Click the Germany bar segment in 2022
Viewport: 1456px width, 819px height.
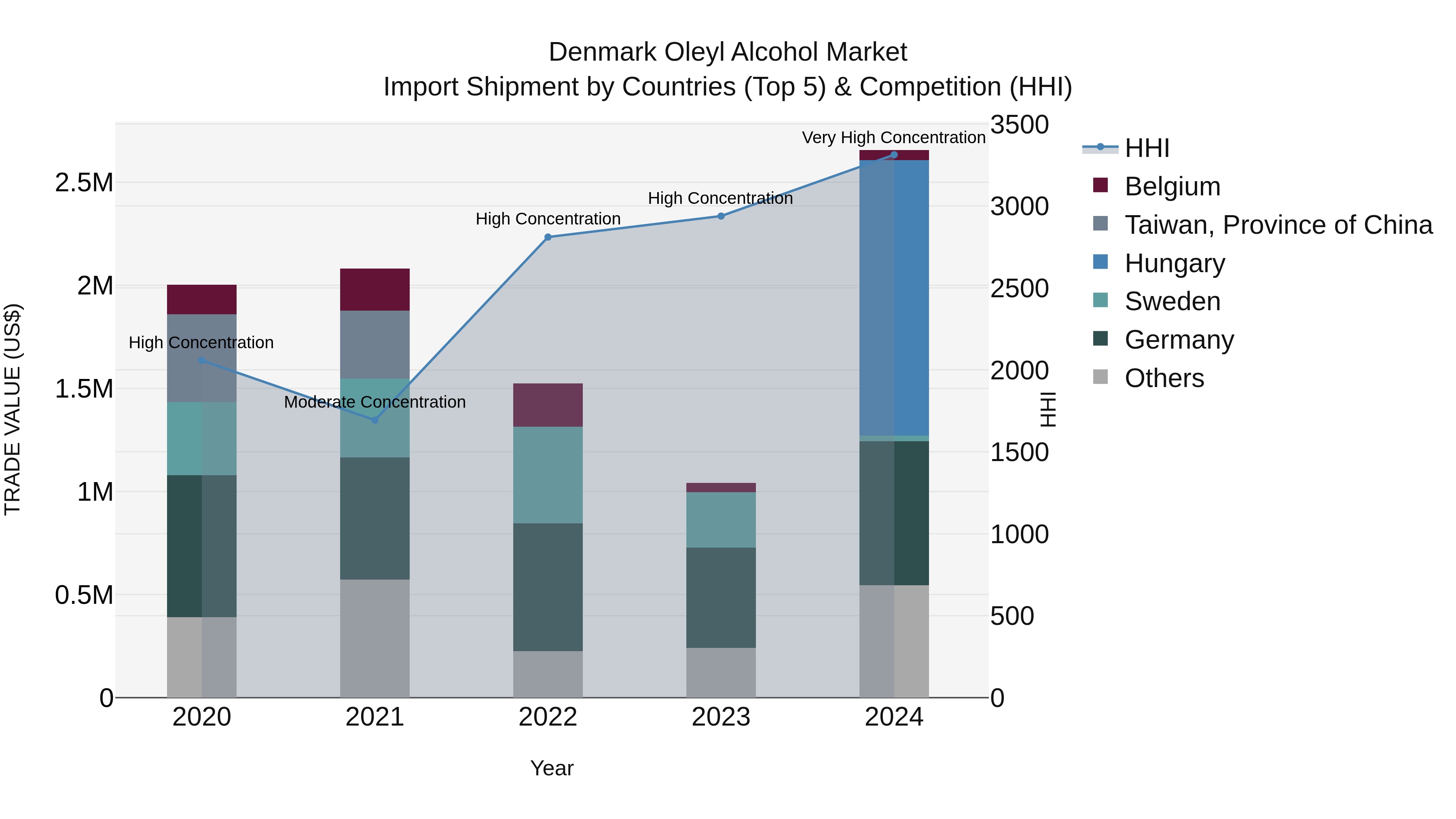tap(548, 587)
